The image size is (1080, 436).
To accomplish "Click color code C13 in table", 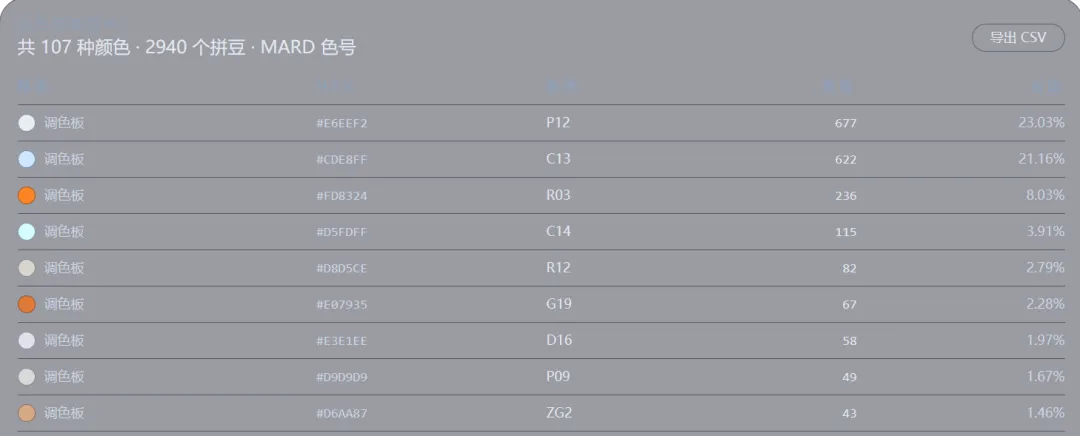I will coord(558,159).
